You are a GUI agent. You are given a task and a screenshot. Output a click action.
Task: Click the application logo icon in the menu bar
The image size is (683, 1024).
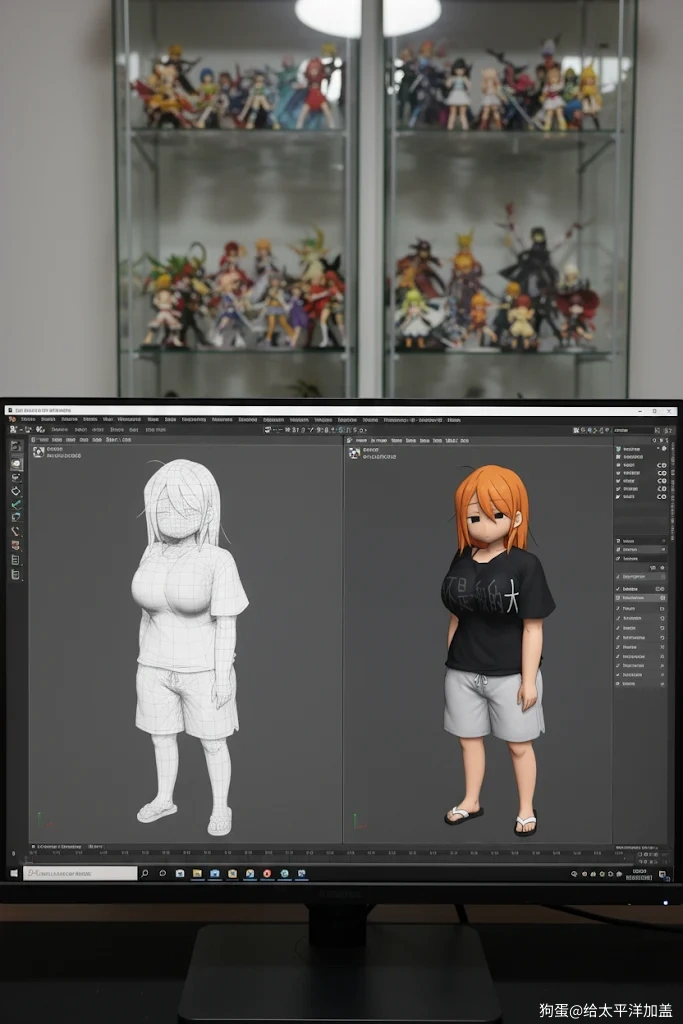coord(12,420)
